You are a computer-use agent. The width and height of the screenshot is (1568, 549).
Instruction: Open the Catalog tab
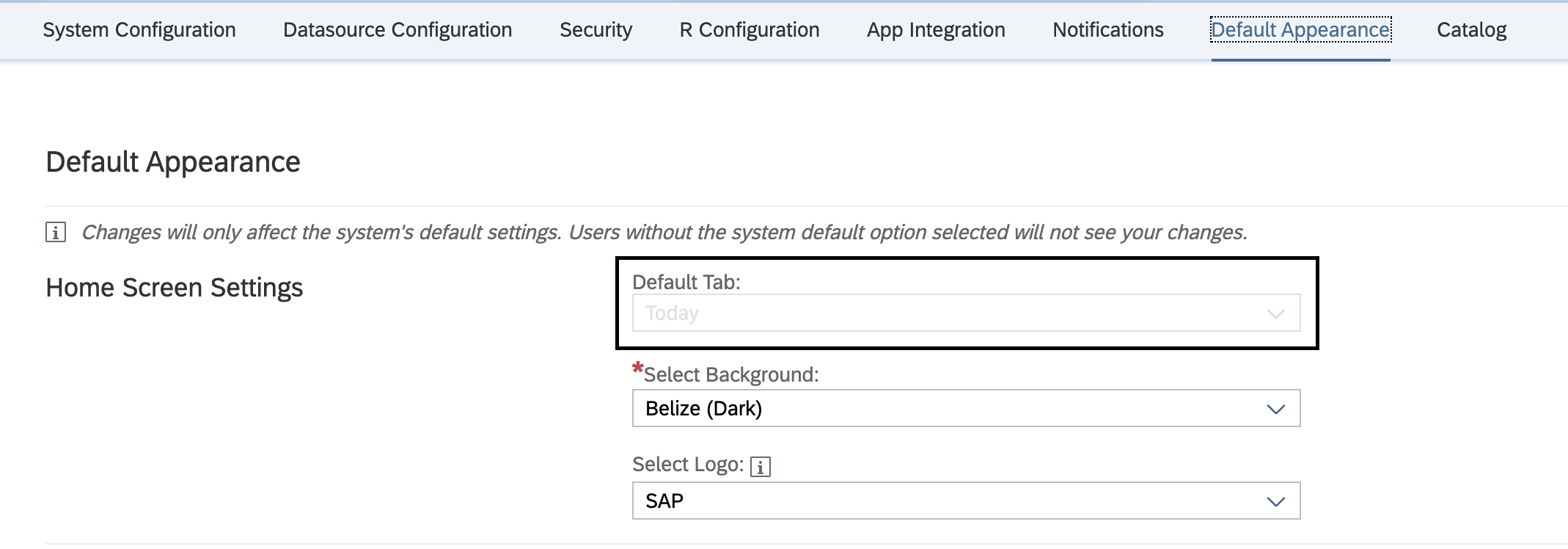[1471, 30]
